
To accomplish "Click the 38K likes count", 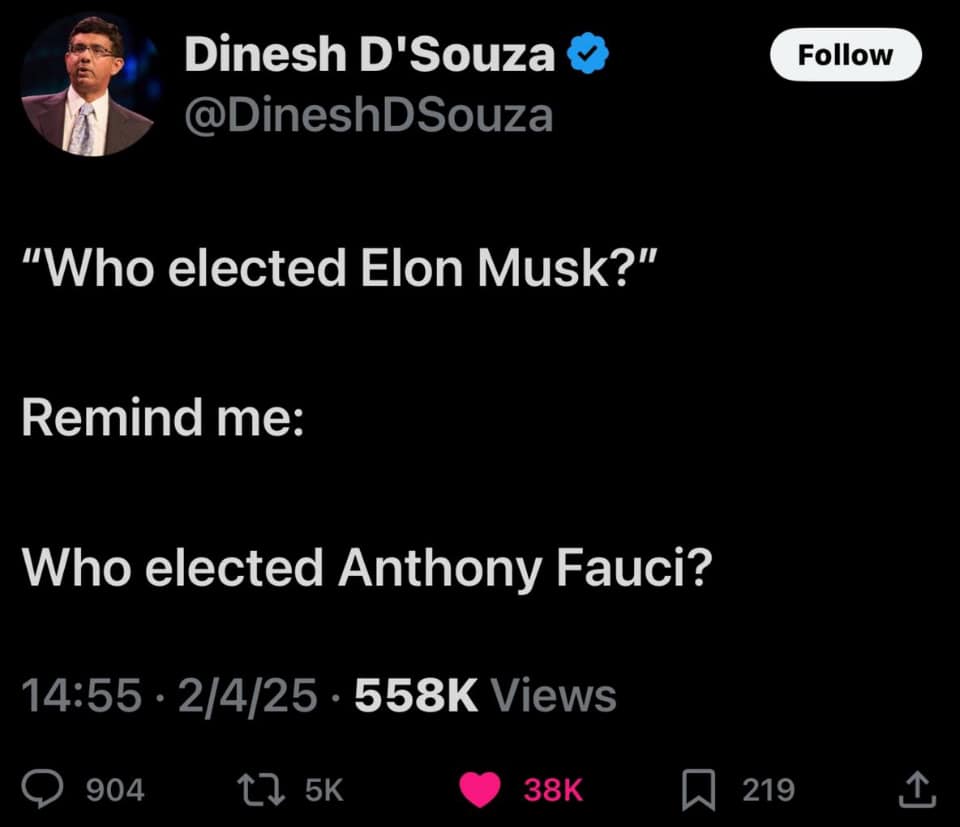I will click(553, 790).
